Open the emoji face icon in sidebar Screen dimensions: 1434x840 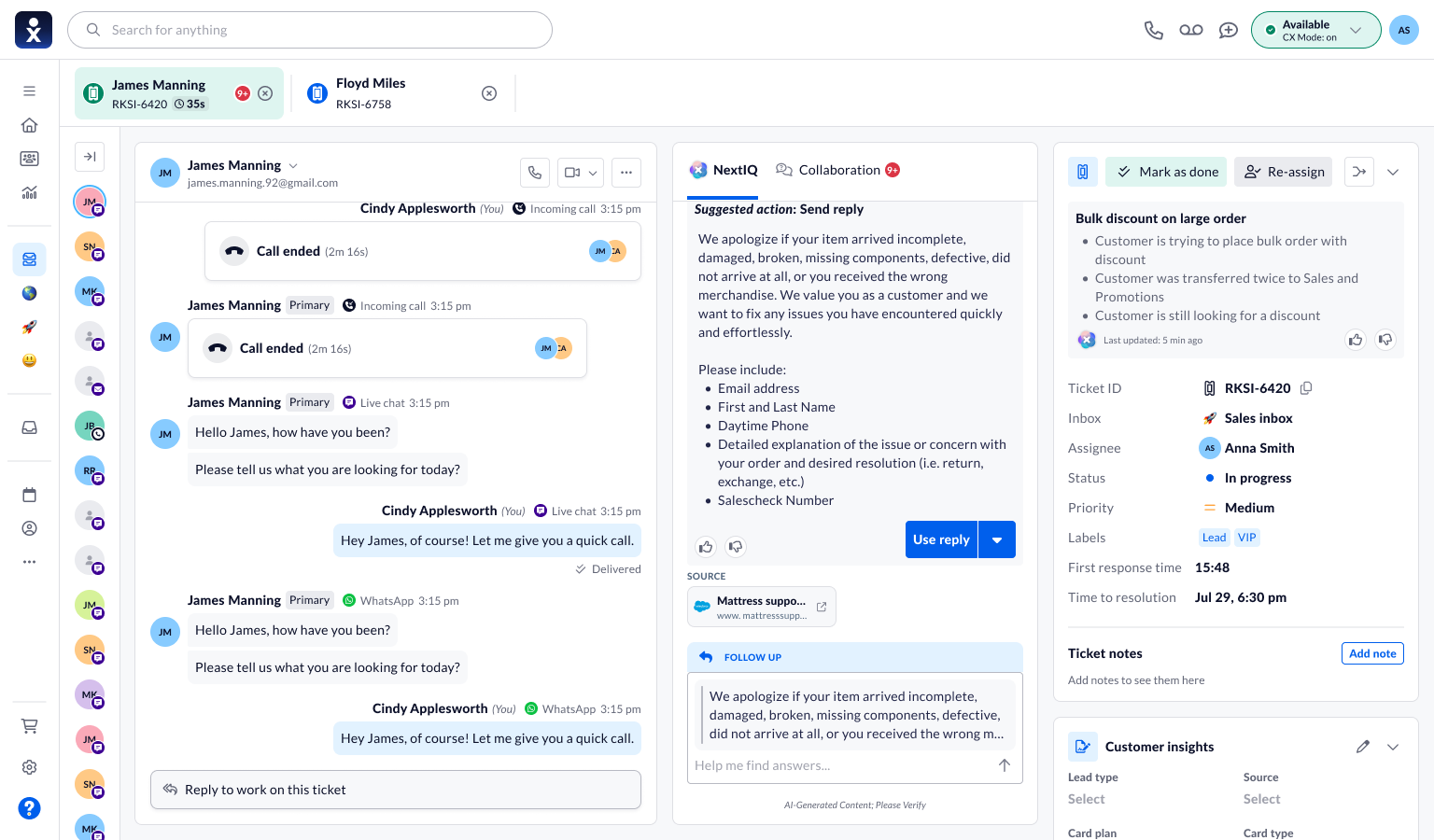pyautogui.click(x=30, y=360)
